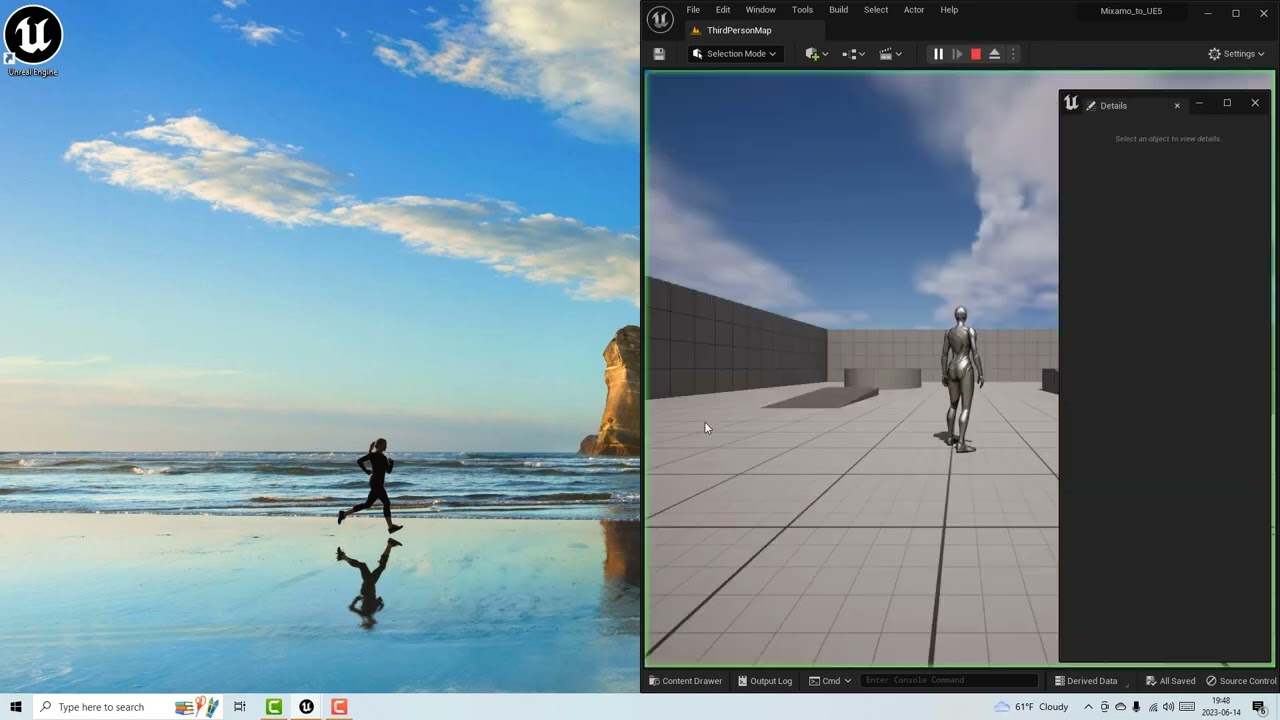Open the Edit menu
The image size is (1280, 720).
tap(723, 10)
